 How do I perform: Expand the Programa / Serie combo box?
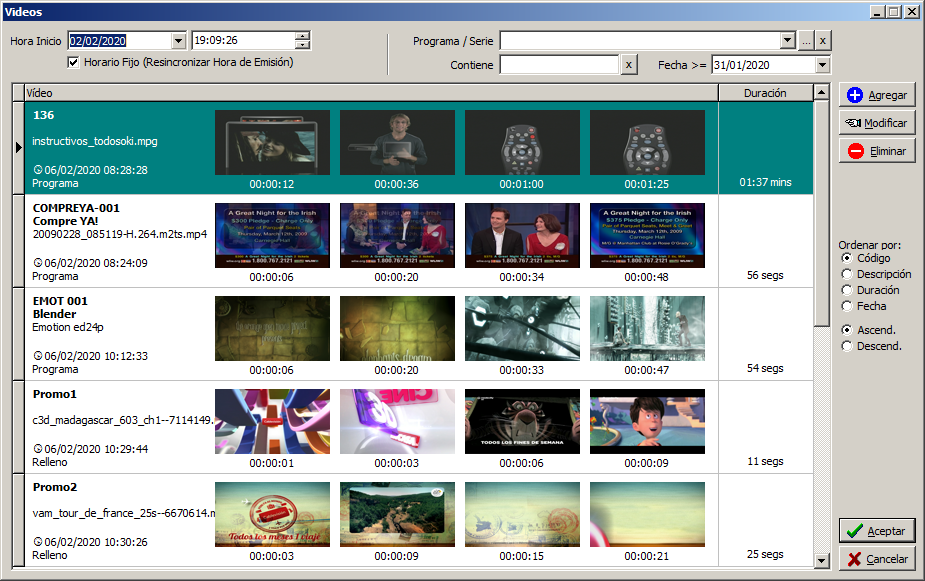click(788, 41)
